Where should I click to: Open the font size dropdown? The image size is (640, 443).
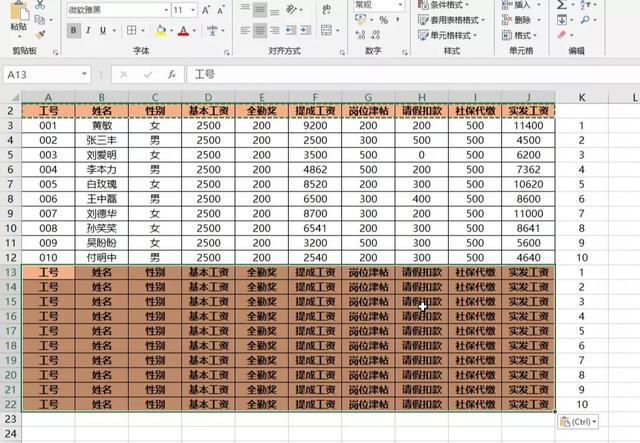[192, 9]
